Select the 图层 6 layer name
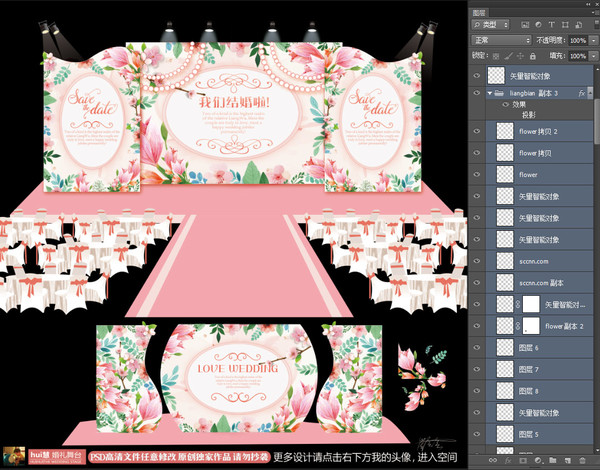 pos(528,348)
